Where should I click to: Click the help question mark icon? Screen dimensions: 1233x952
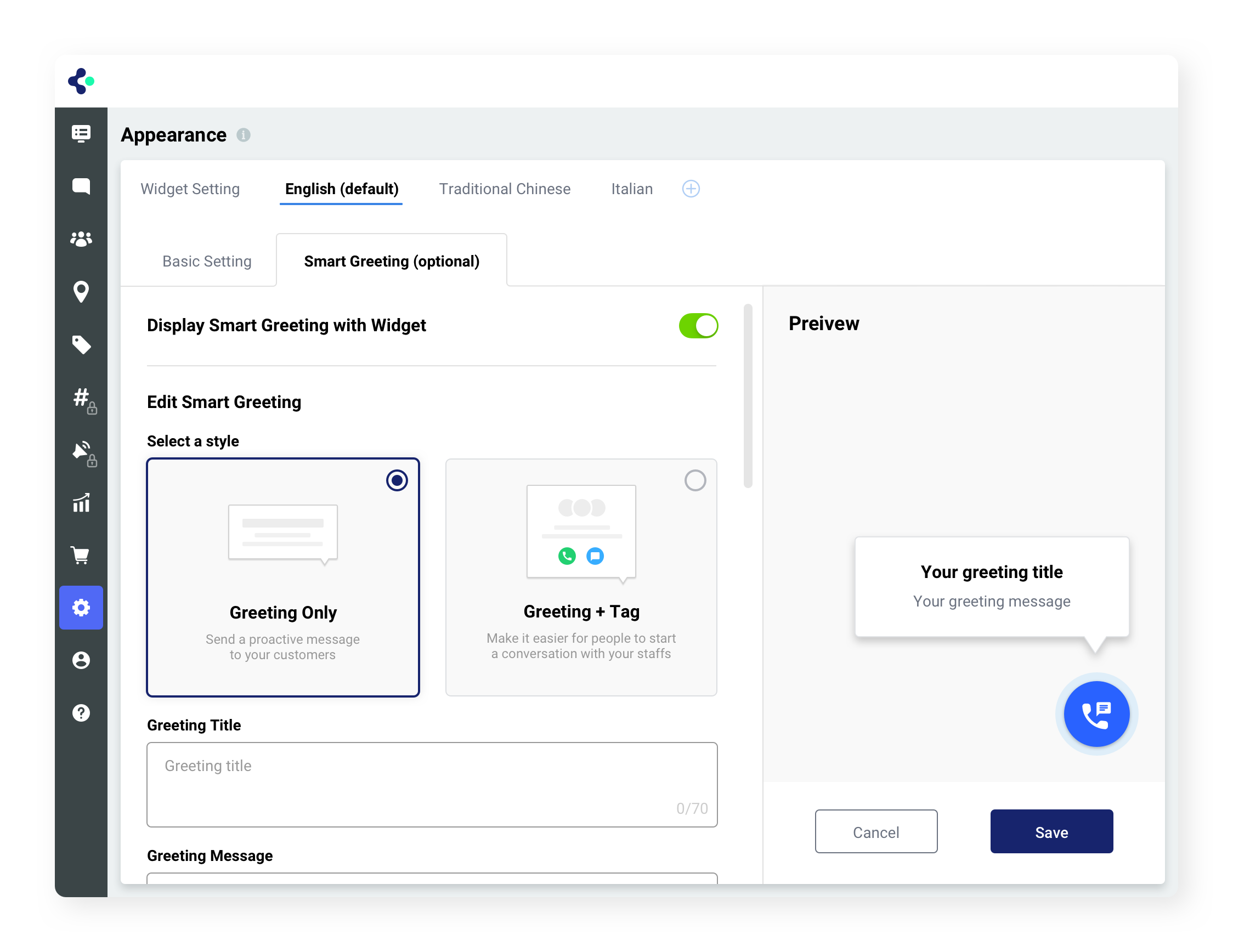tap(81, 713)
